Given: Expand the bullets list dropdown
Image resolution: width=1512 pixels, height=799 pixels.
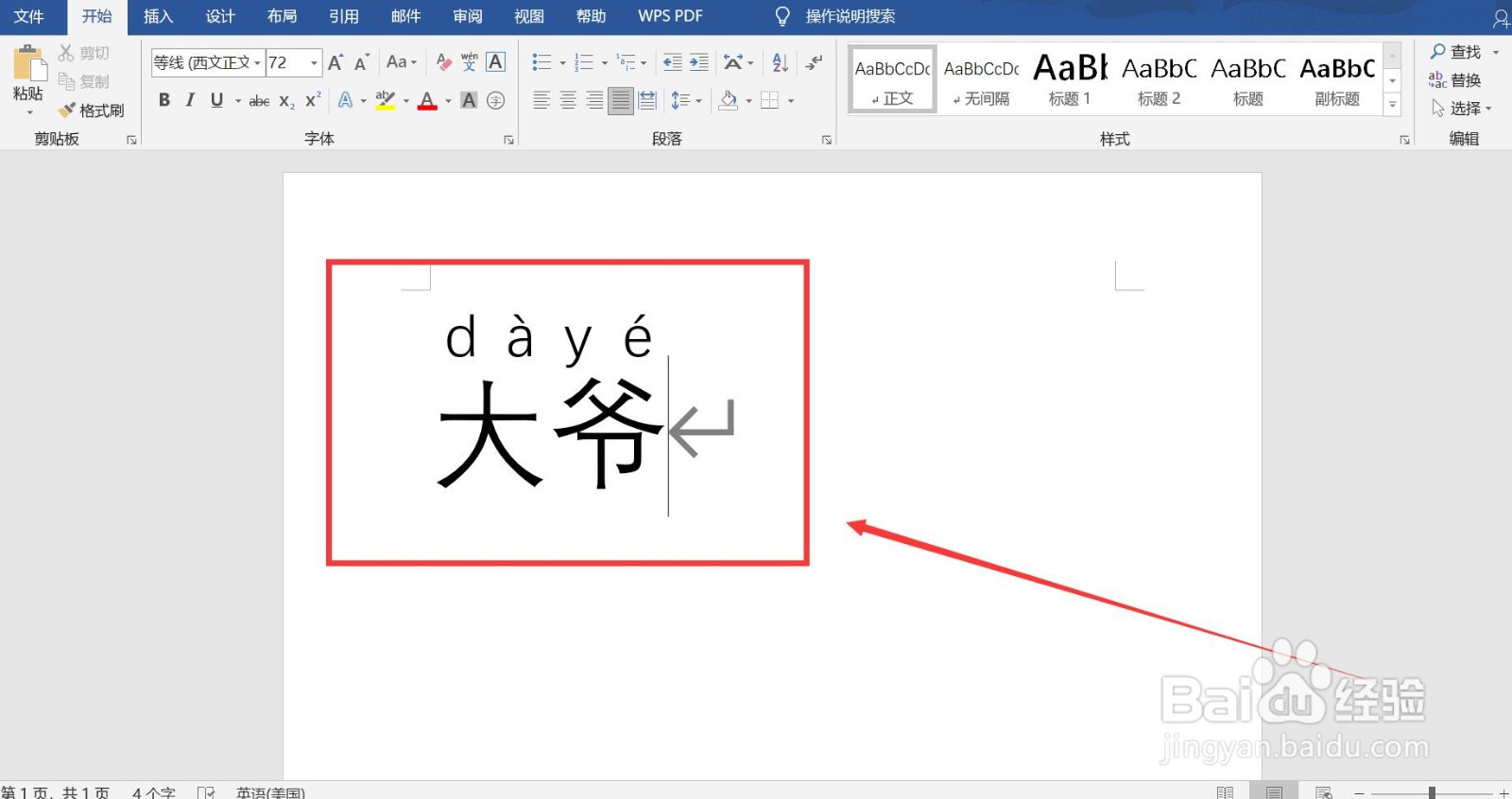Looking at the screenshot, I should (562, 63).
